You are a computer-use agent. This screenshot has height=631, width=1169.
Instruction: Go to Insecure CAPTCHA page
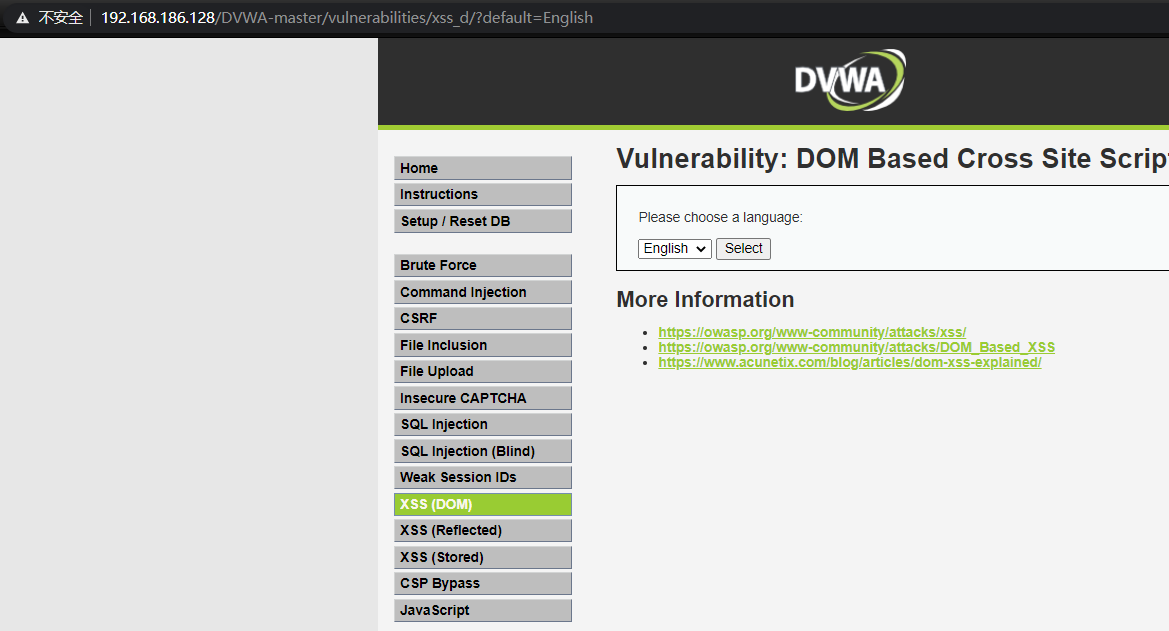click(482, 398)
